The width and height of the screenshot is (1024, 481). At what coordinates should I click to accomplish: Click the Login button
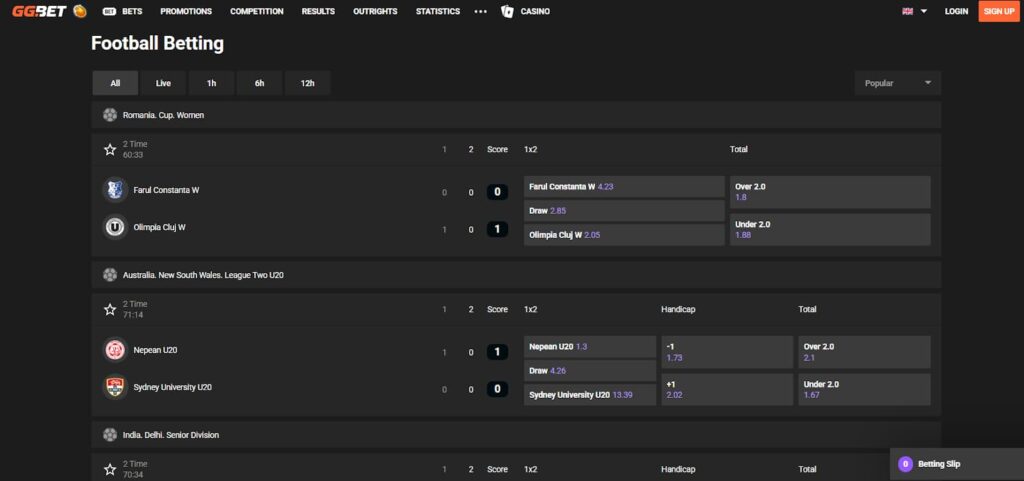coord(956,11)
